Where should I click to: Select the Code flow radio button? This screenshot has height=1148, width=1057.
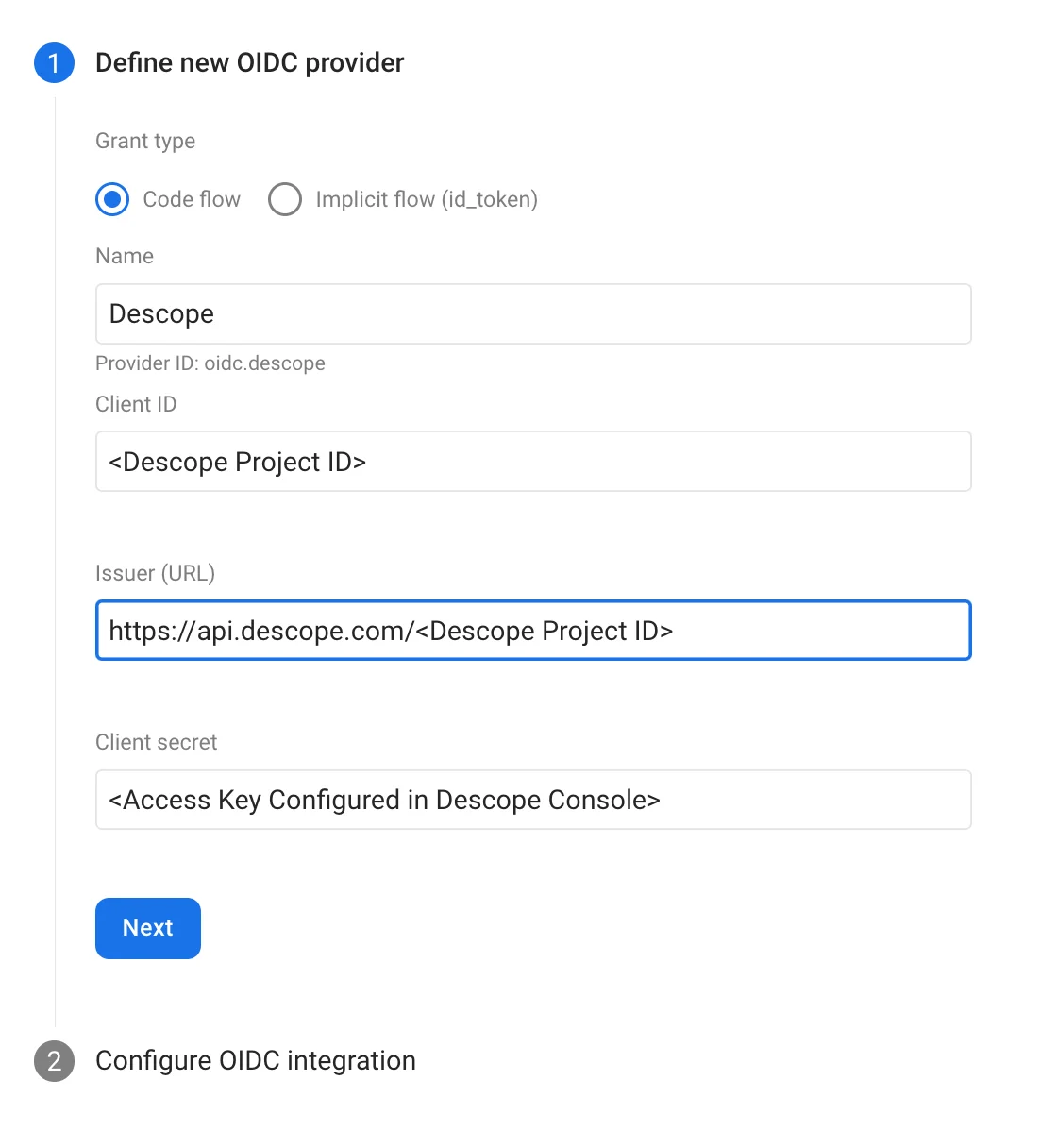112,199
